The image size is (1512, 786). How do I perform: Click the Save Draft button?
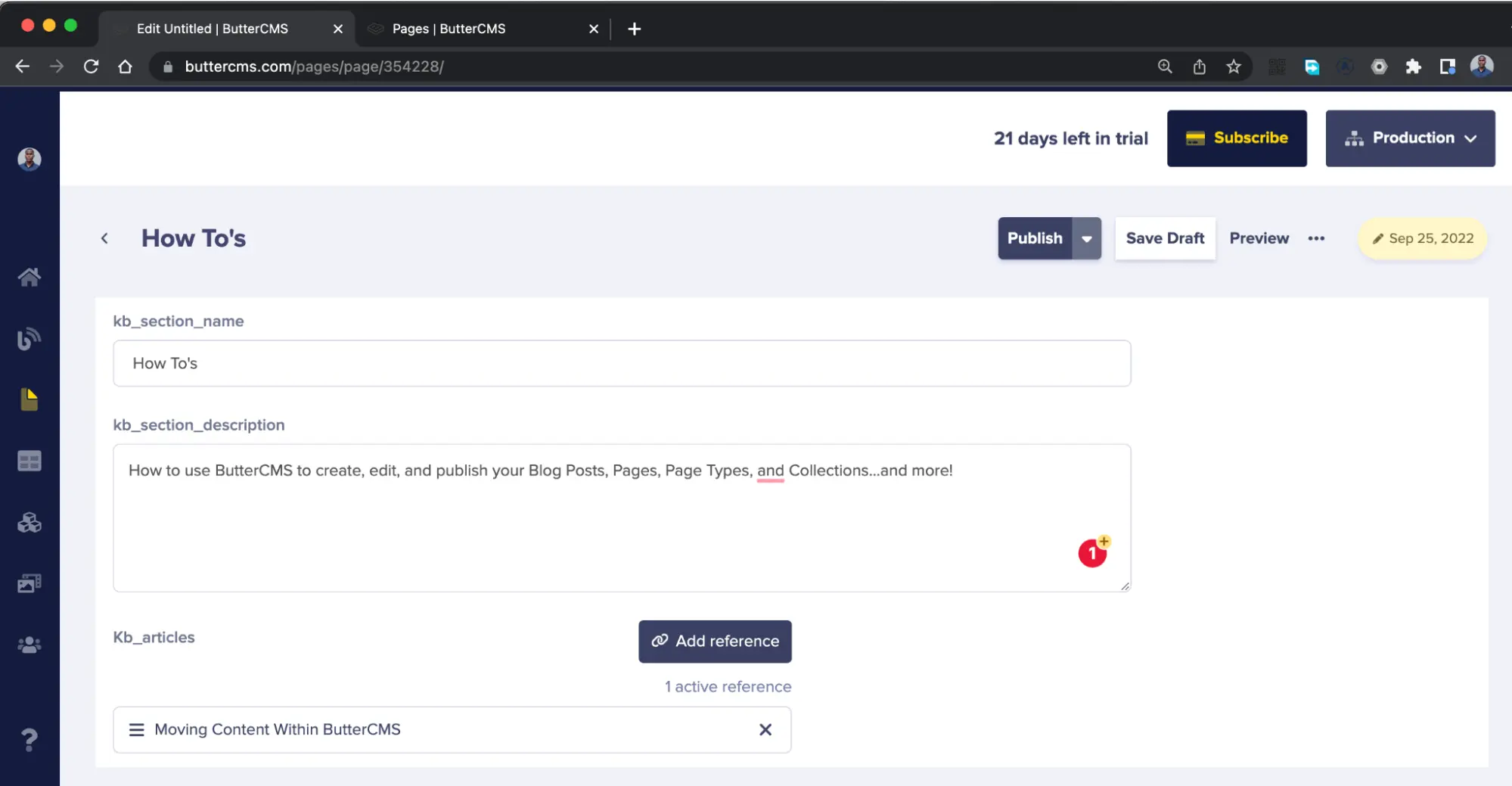pyautogui.click(x=1165, y=238)
